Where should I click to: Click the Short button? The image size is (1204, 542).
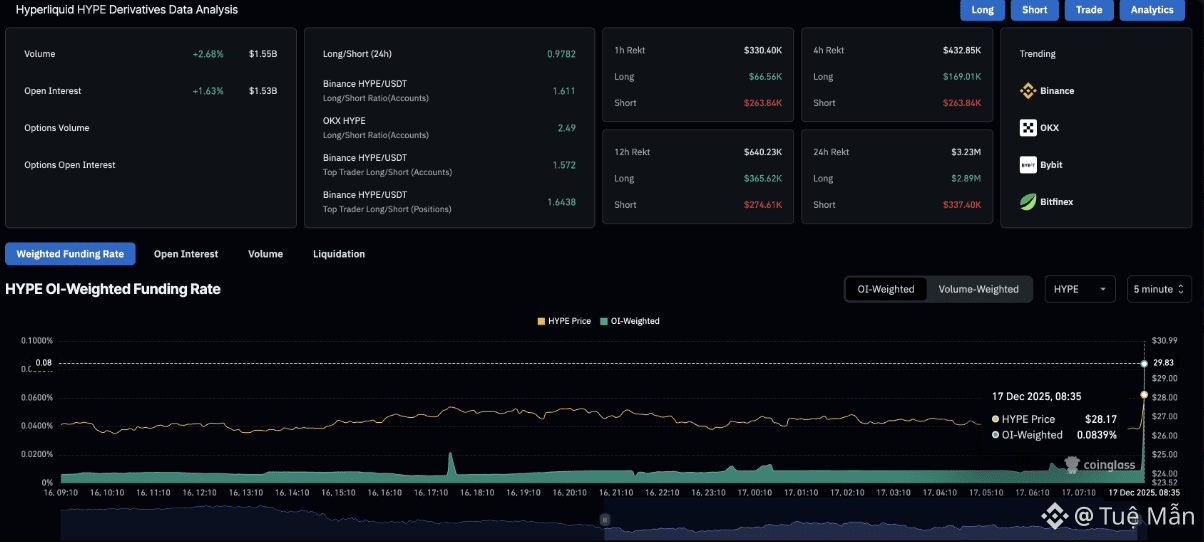click(x=1034, y=10)
